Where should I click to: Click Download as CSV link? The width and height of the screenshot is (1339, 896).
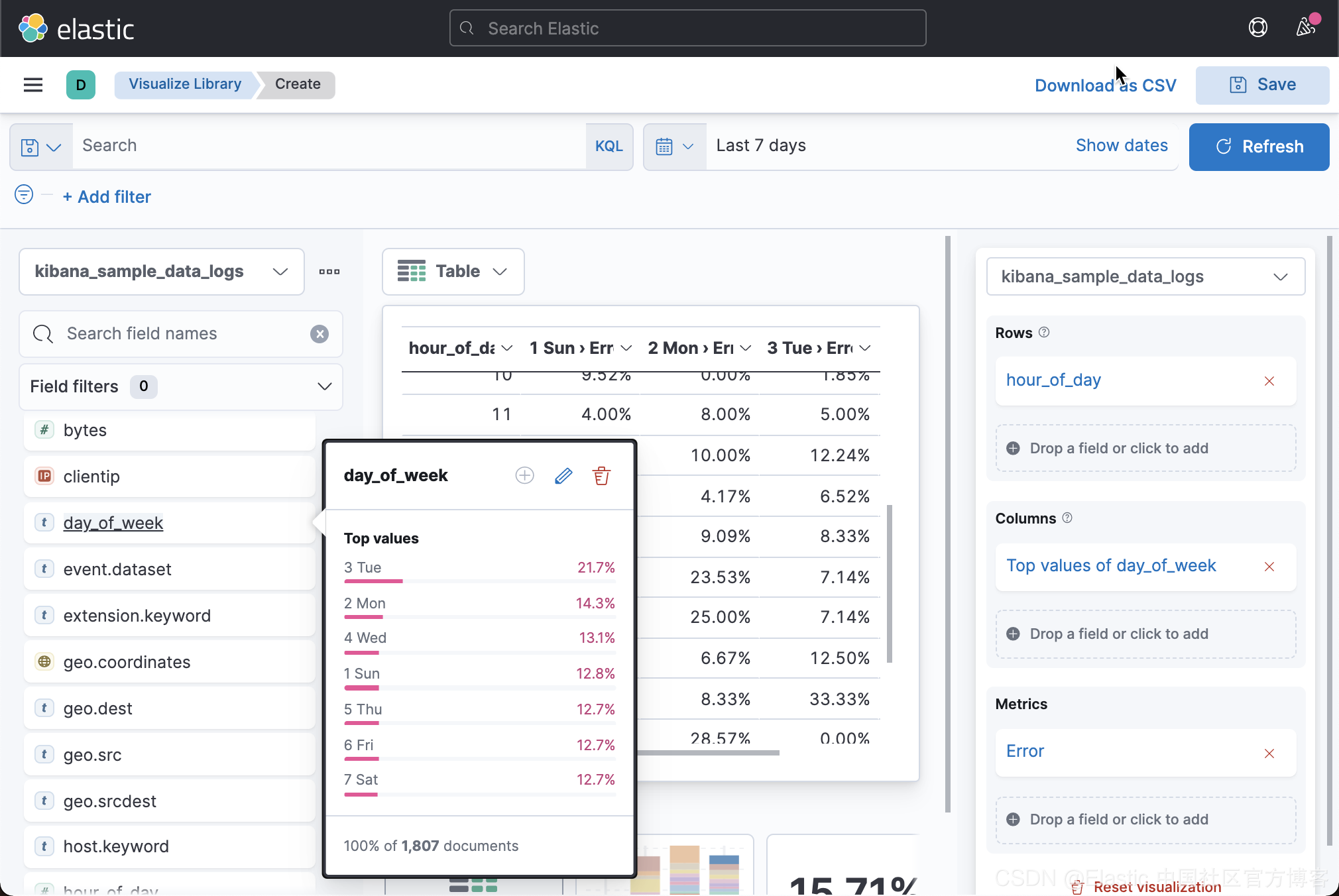click(x=1105, y=85)
